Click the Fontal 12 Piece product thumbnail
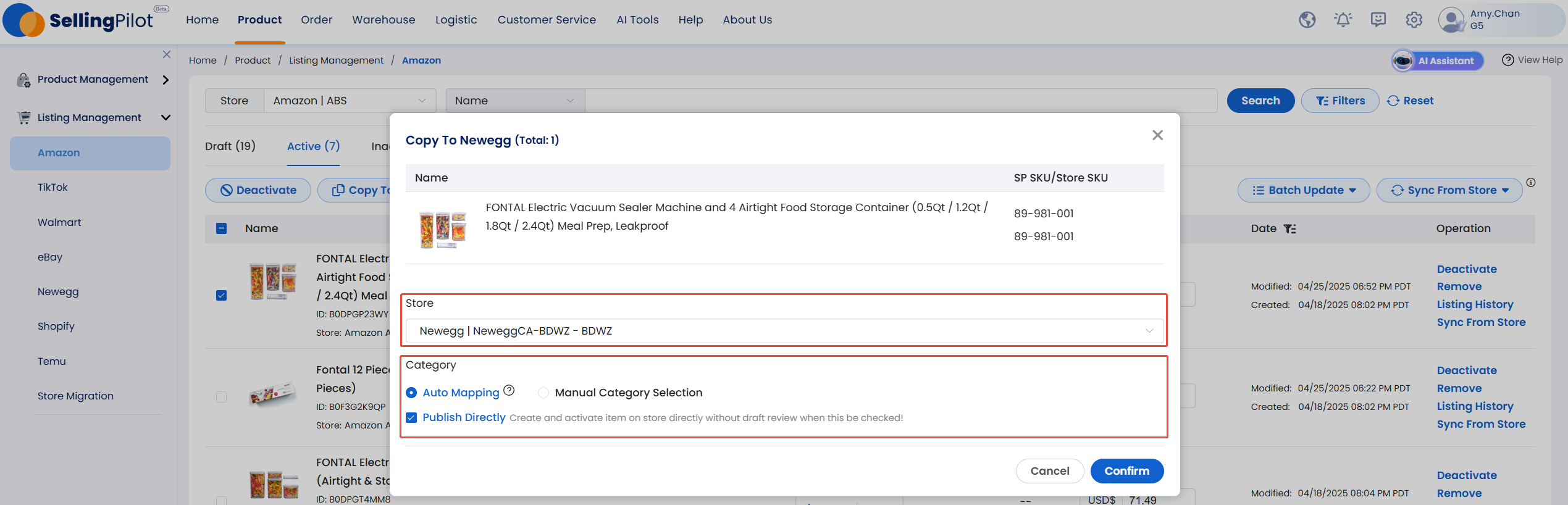Viewport: 1568px width, 505px height. [272, 394]
